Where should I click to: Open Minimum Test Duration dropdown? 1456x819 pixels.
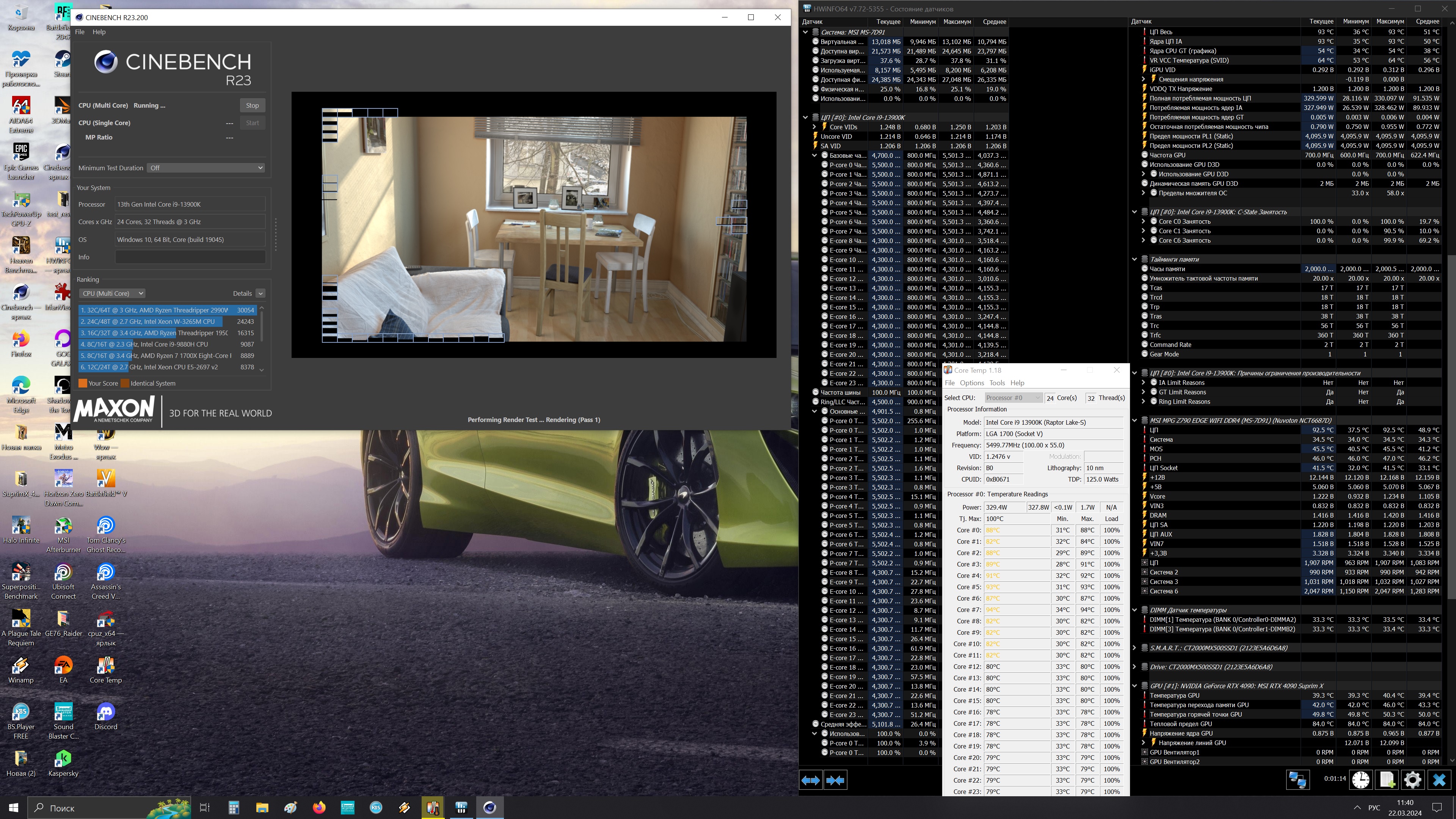(x=206, y=168)
